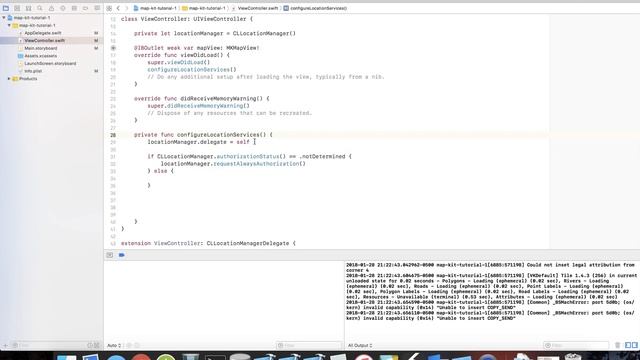
Task: Open the Symbol navigator tab
Action: (29, 8)
